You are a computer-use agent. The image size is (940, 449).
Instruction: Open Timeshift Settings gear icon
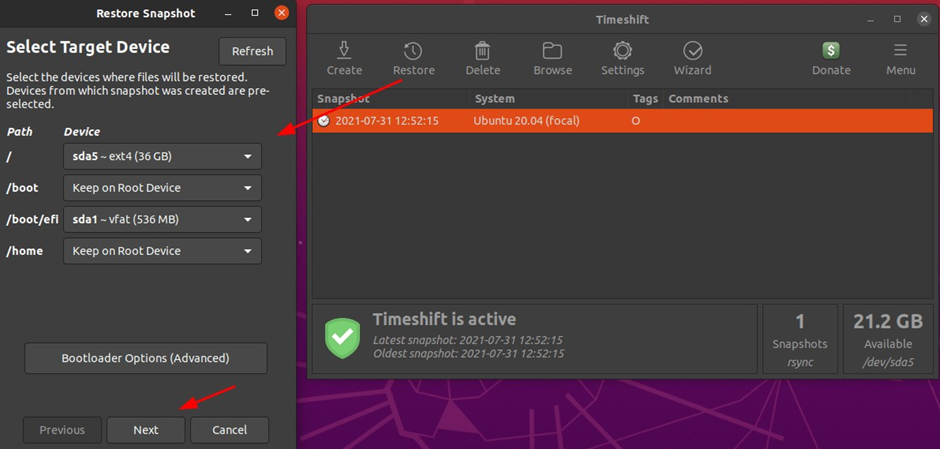[622, 51]
